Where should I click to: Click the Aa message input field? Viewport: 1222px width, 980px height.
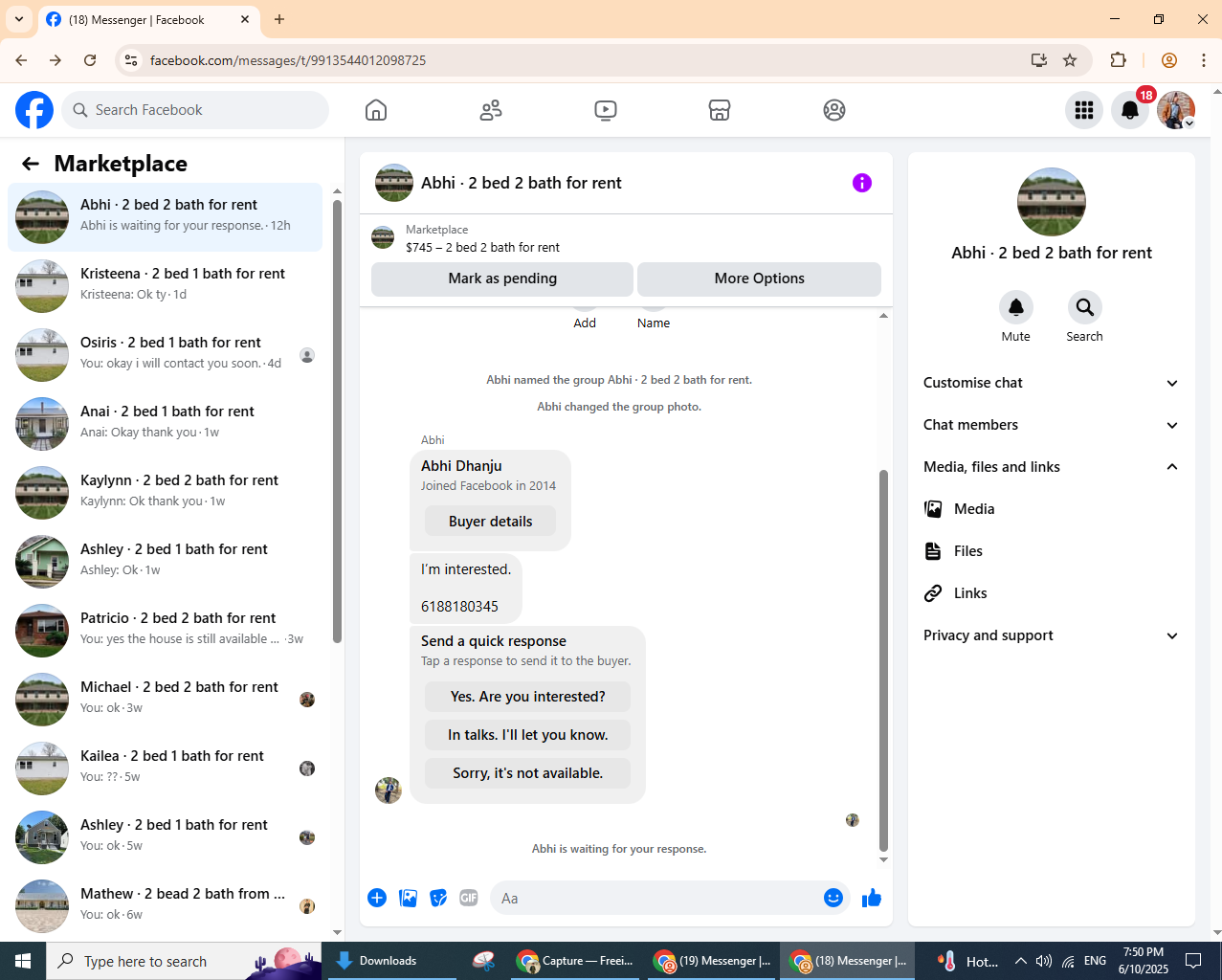coord(655,898)
